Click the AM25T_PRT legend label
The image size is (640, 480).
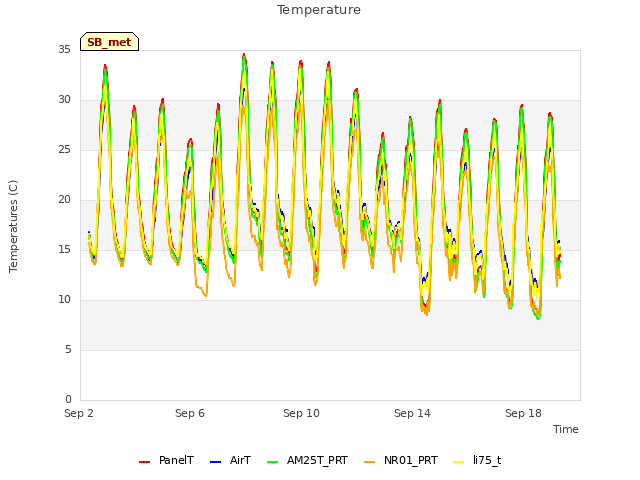317,460
